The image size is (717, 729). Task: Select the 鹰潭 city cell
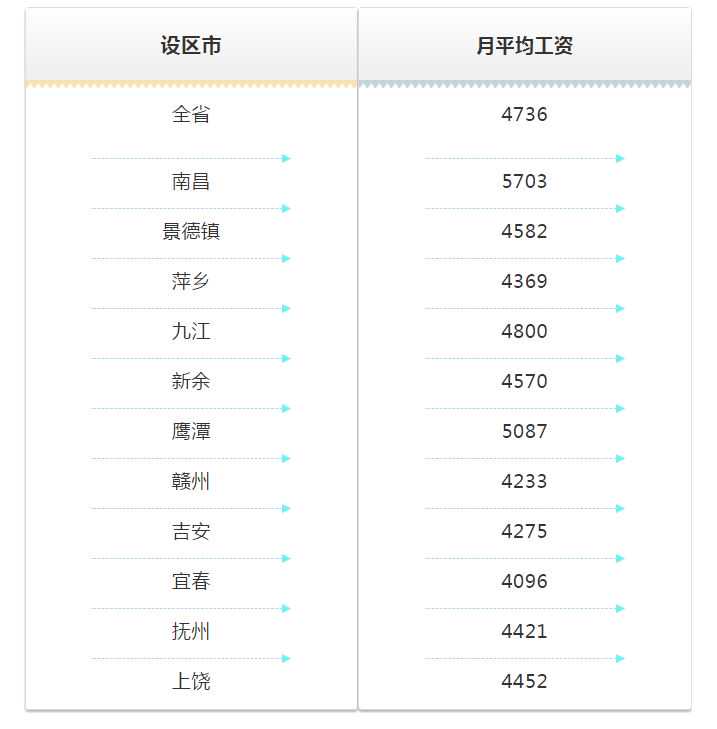click(x=190, y=431)
